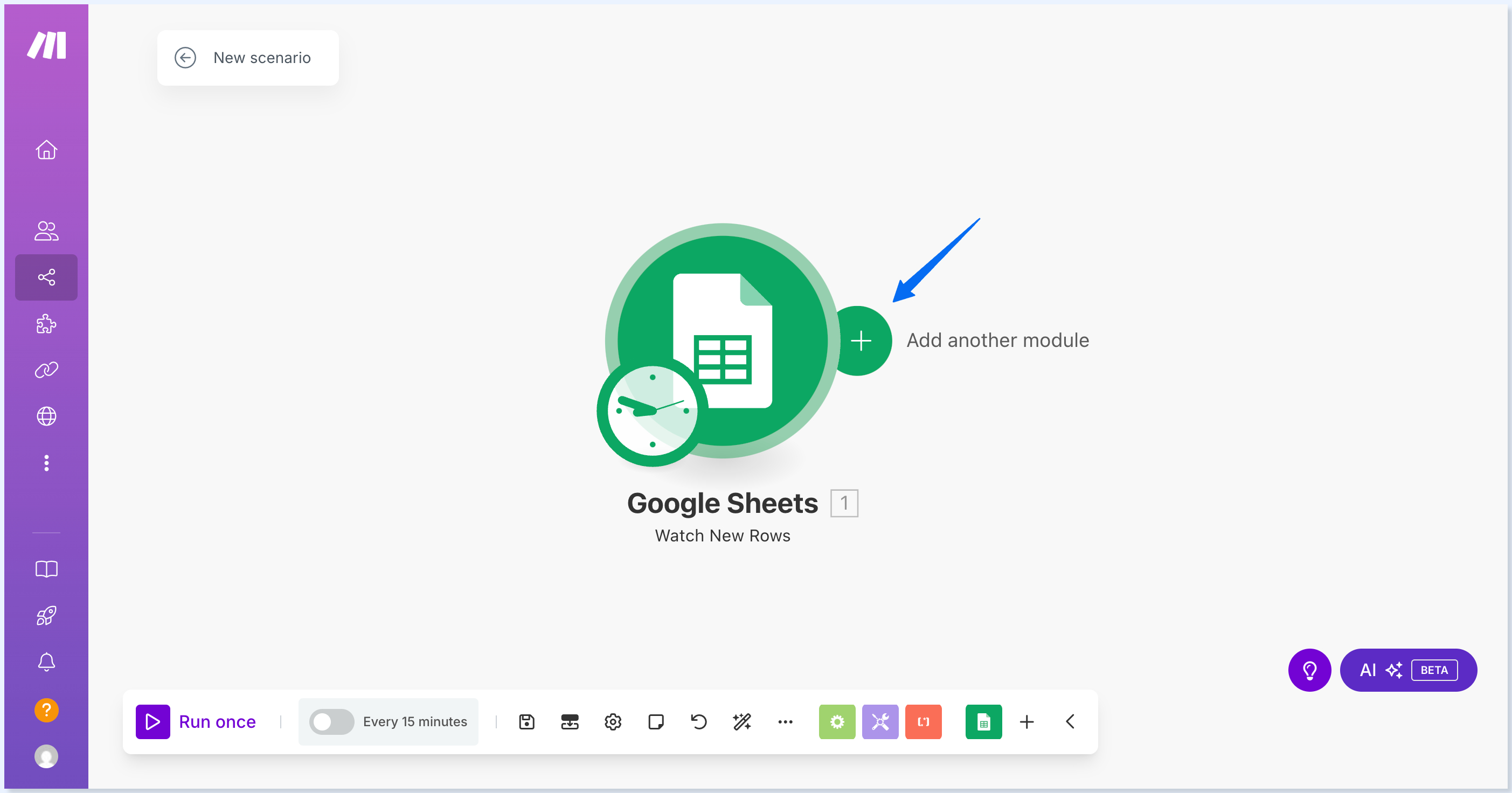
Task: Open the Home icon in the sidebar
Action: point(46,150)
